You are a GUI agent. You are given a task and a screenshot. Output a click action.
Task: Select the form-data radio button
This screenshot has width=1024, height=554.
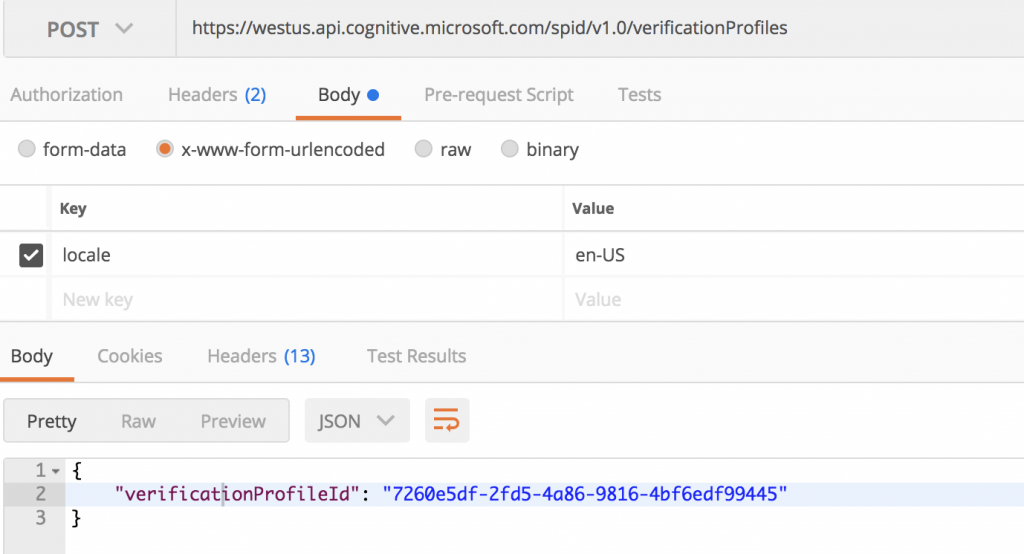click(27, 149)
